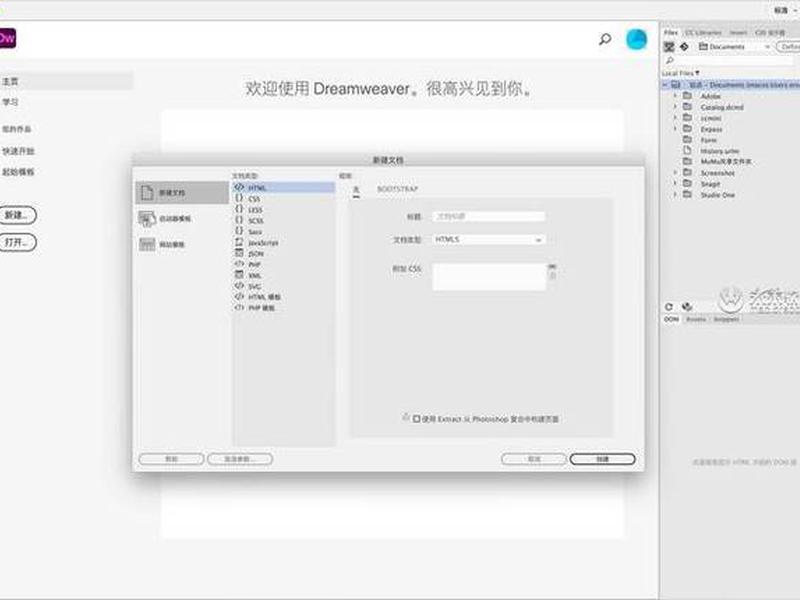Click the 附加 CSS list box
Viewport: 800px width, 600px height.
pos(489,277)
